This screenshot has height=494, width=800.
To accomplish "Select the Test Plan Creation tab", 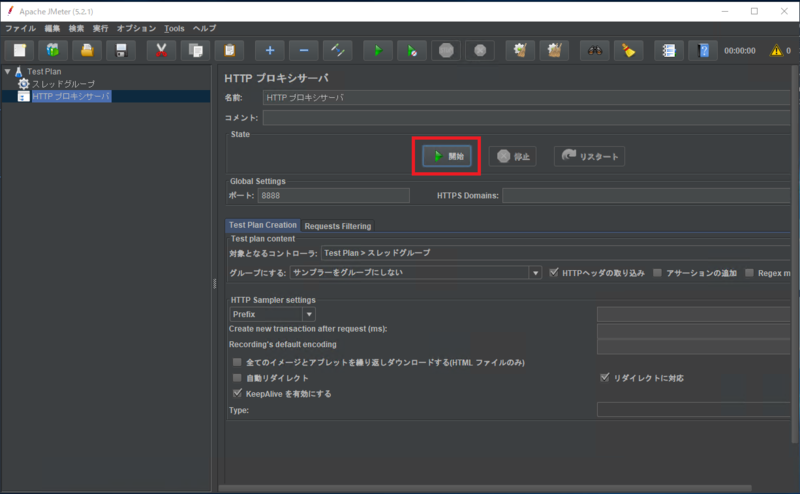I will coord(263,225).
